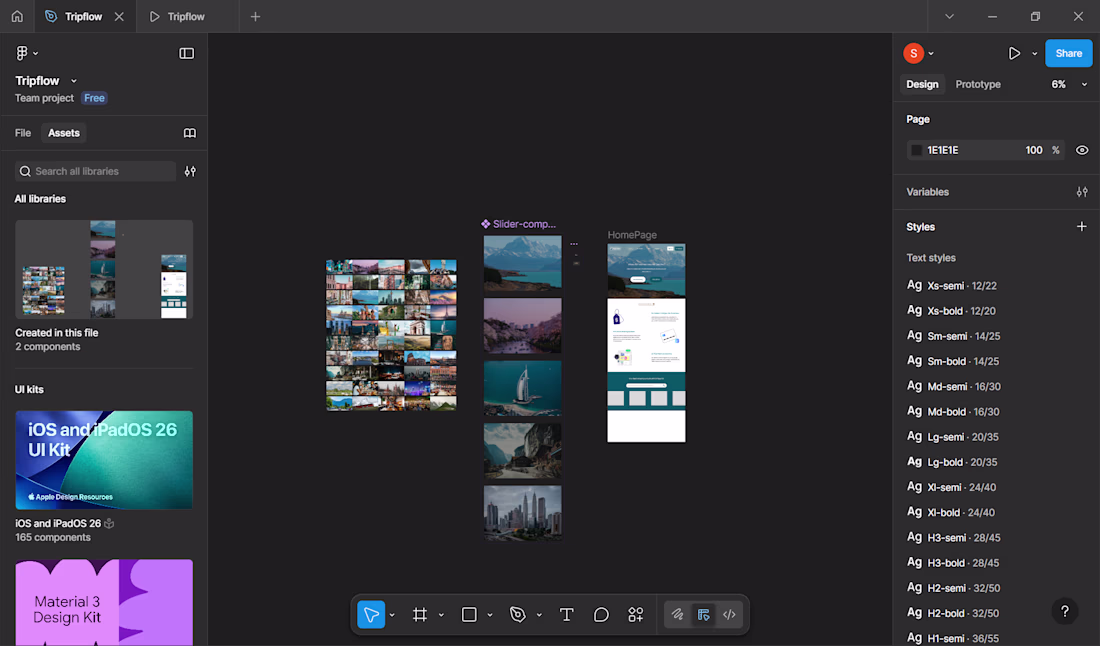Open shape tools dropdown arrow
This screenshot has height=646, width=1100.
(490, 615)
